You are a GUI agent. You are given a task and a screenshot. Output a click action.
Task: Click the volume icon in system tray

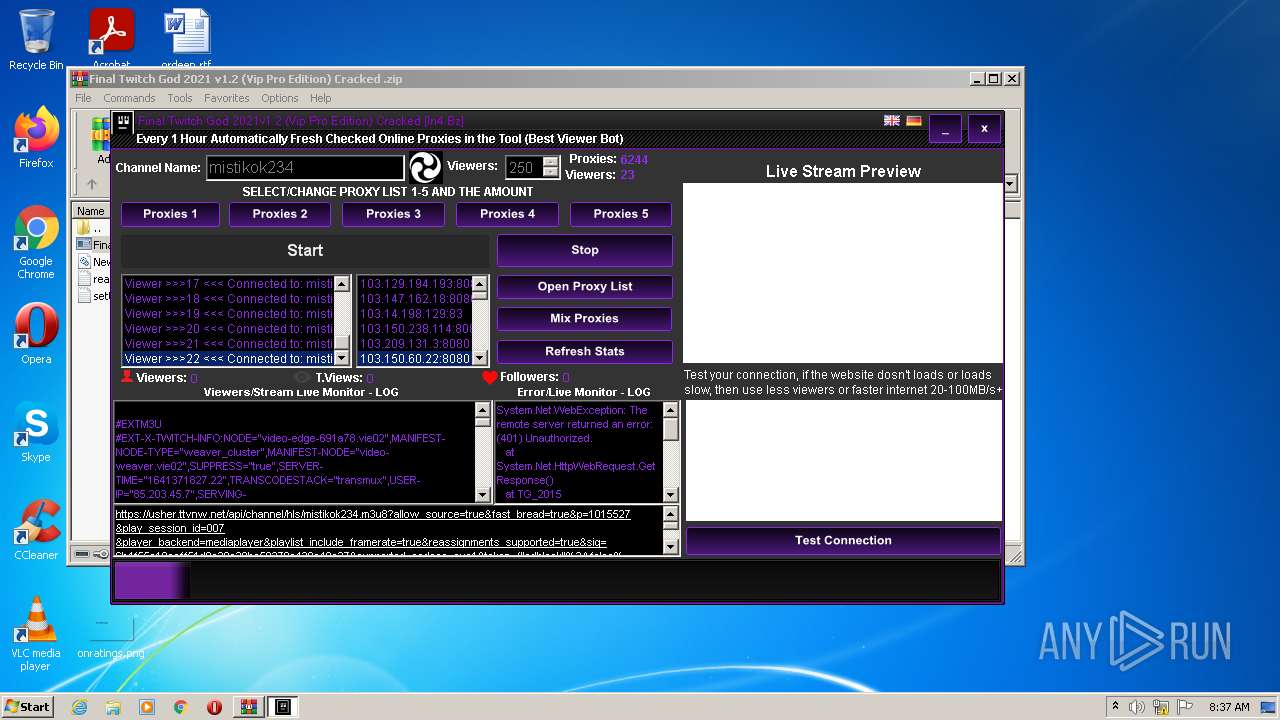pyautogui.click(x=1136, y=707)
